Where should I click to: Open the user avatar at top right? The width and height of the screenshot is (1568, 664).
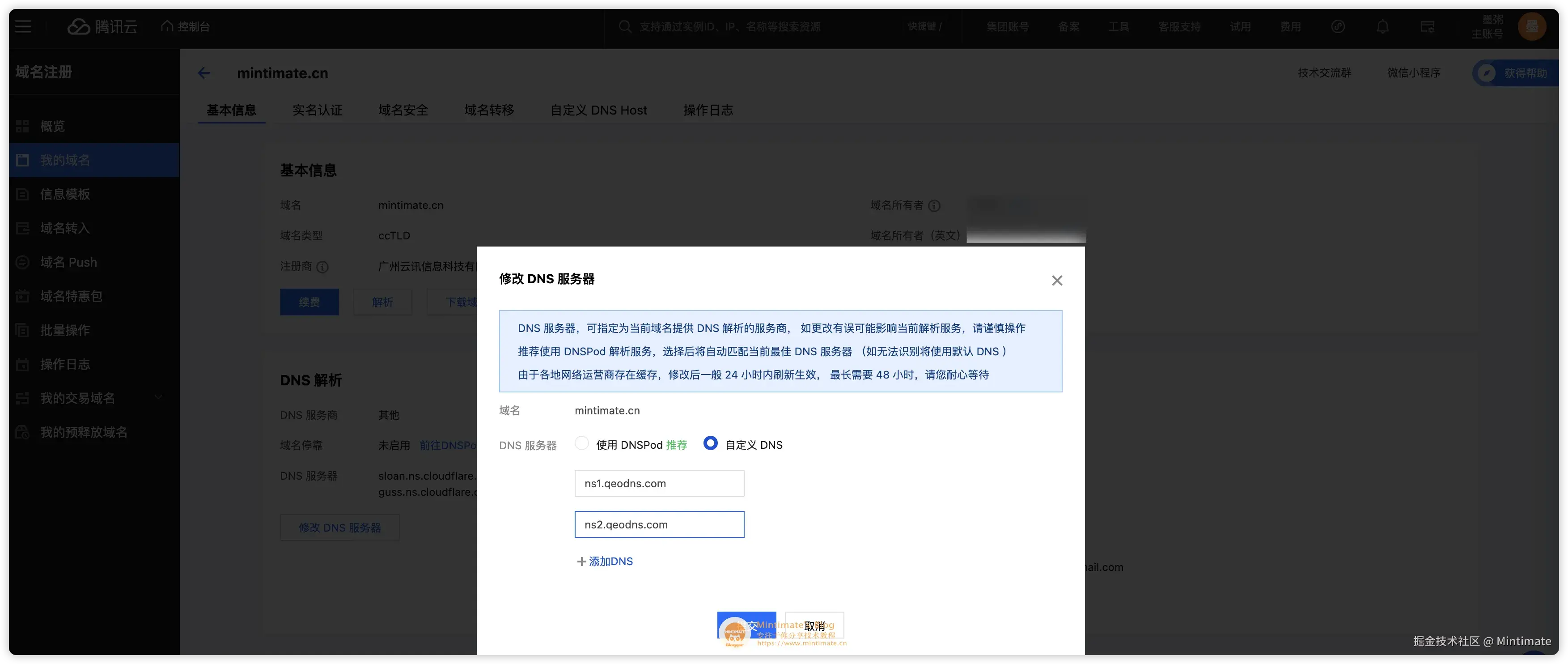(x=1531, y=26)
